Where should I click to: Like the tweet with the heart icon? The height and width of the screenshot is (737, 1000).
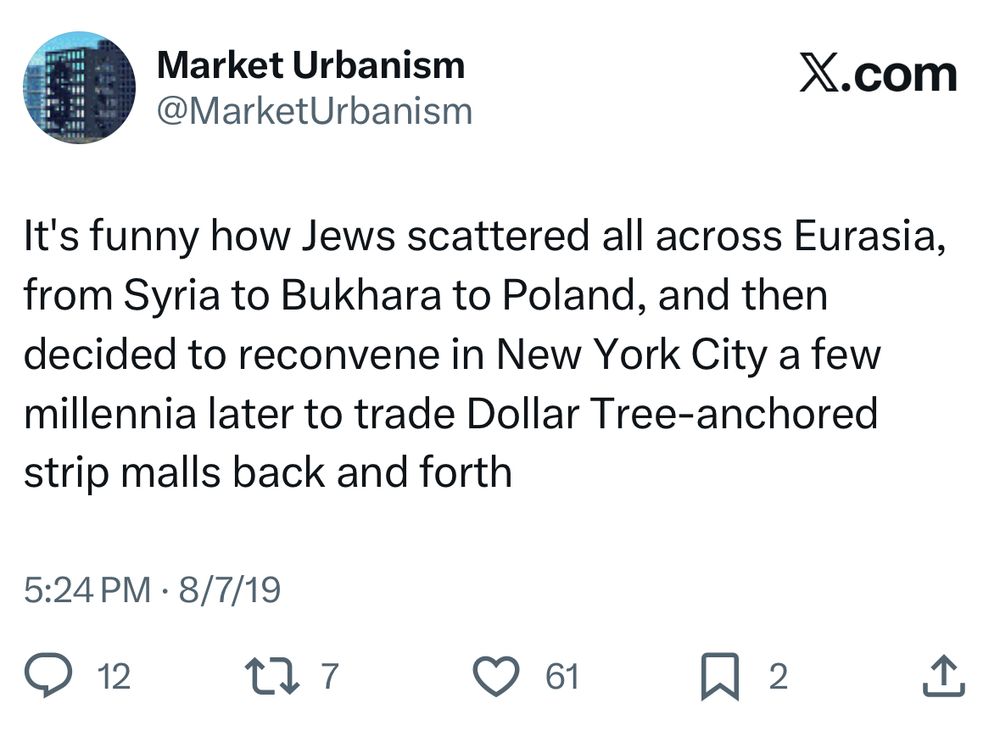[x=495, y=677]
